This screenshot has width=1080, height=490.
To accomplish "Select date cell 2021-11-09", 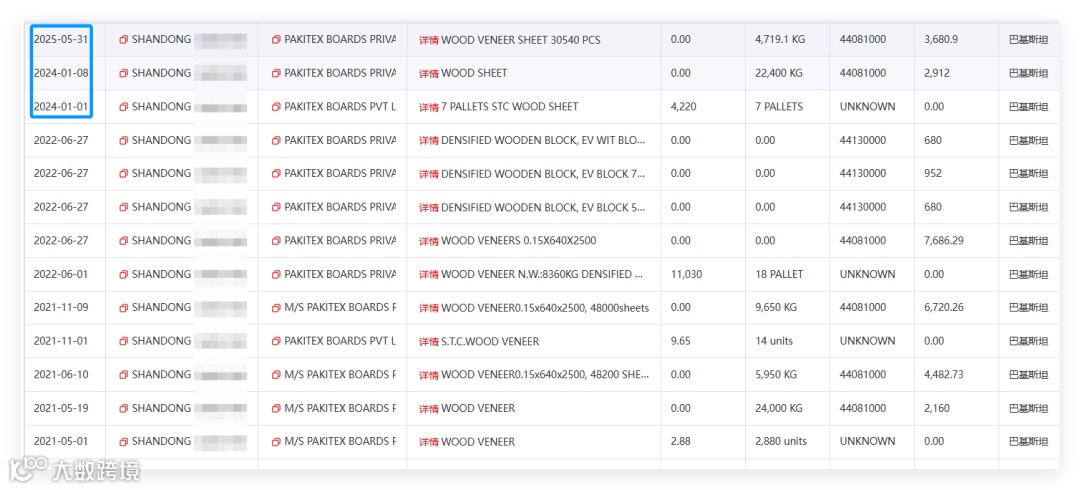I will click(x=61, y=307).
